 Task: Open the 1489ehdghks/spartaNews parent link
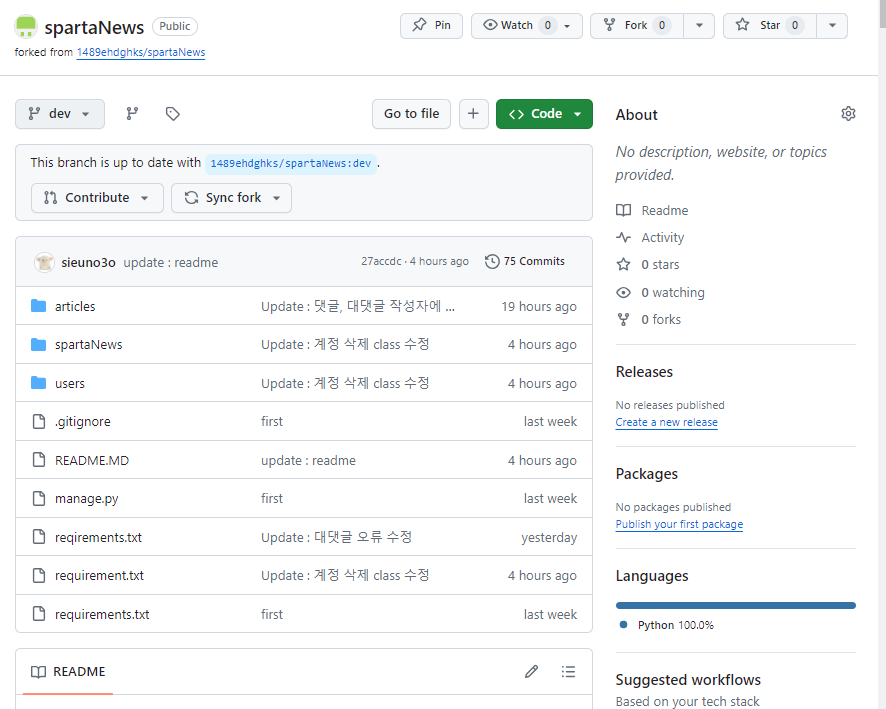(141, 52)
